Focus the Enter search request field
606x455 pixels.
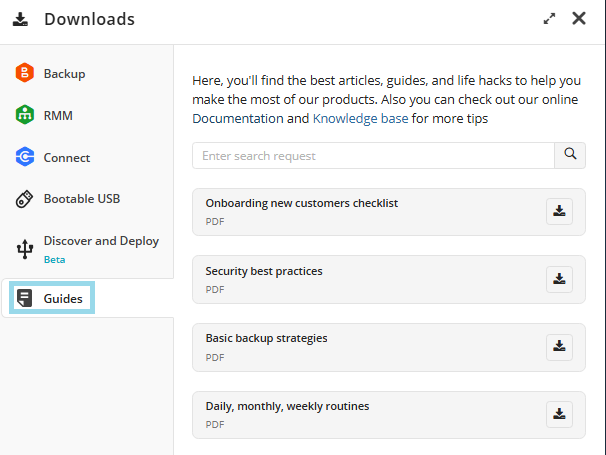pos(373,156)
